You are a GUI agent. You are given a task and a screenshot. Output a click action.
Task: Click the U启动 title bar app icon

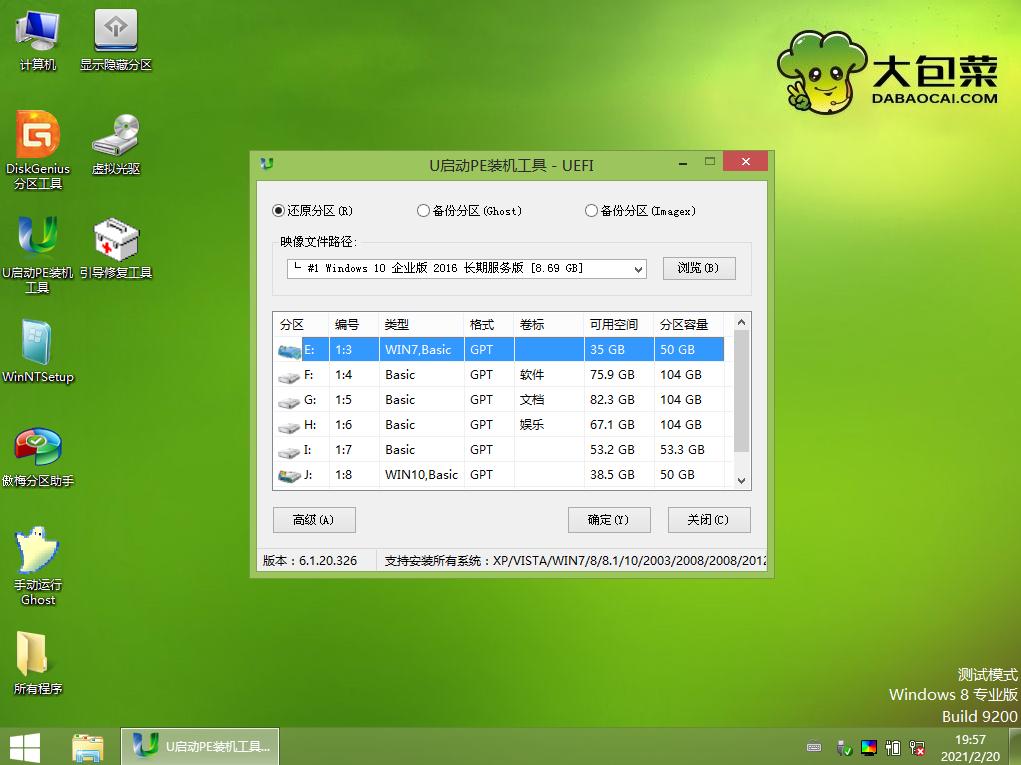[x=267, y=163]
